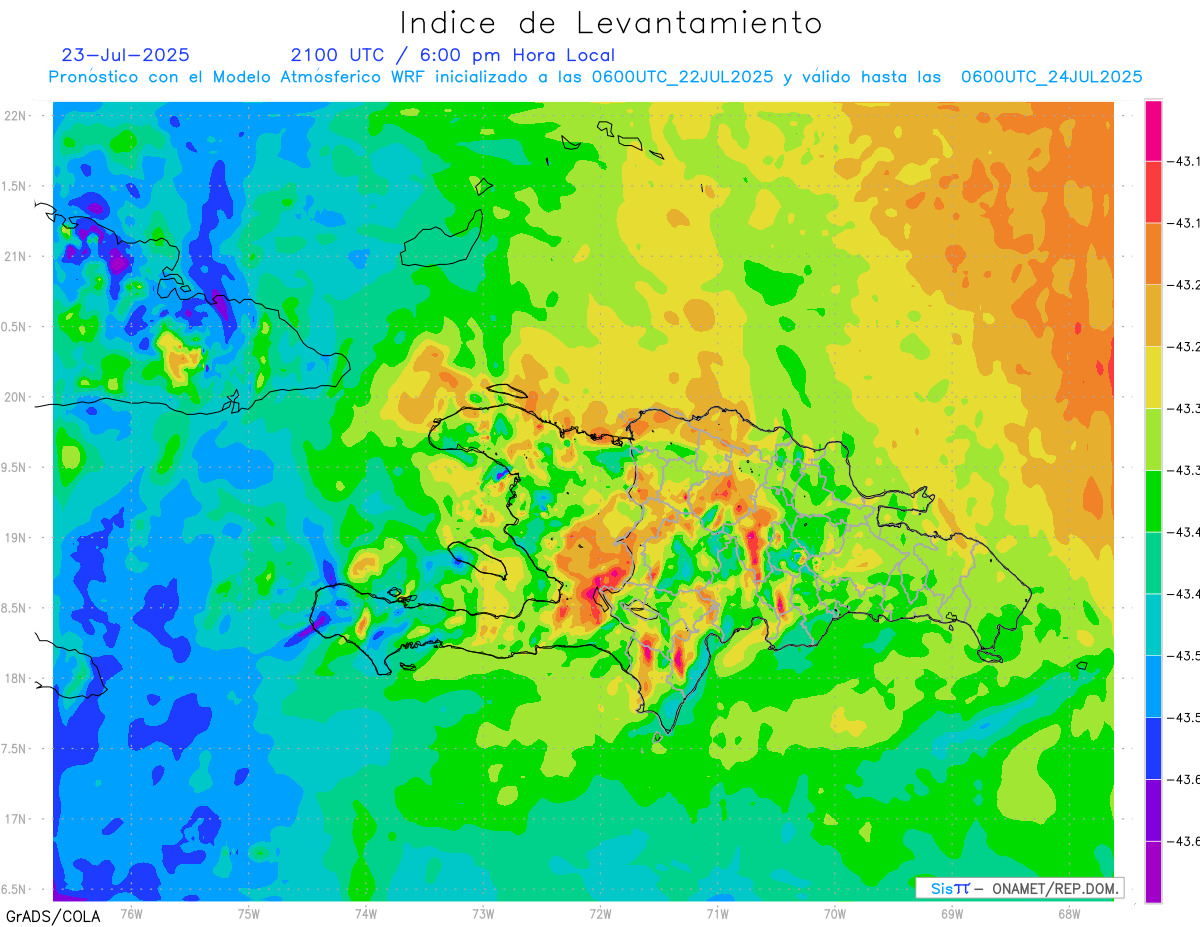1200x927 pixels.
Task: Click the '21N' latitude label
Action: click(15, 256)
